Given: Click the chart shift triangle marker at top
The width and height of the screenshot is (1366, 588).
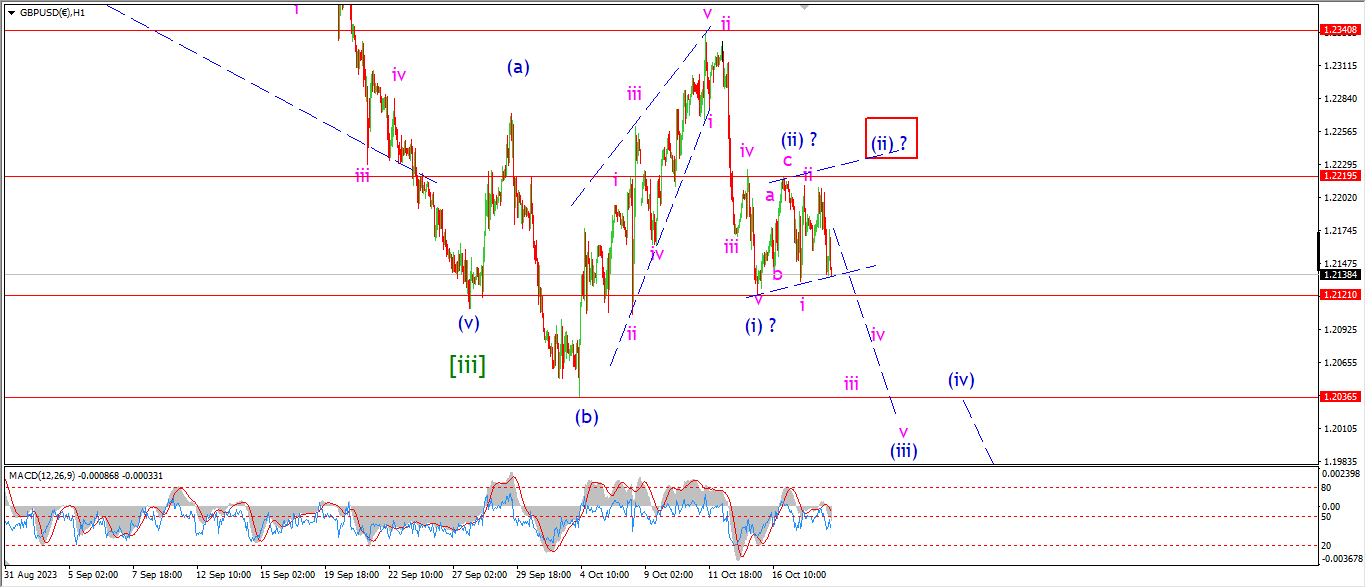Looking at the screenshot, I should (805, 6).
